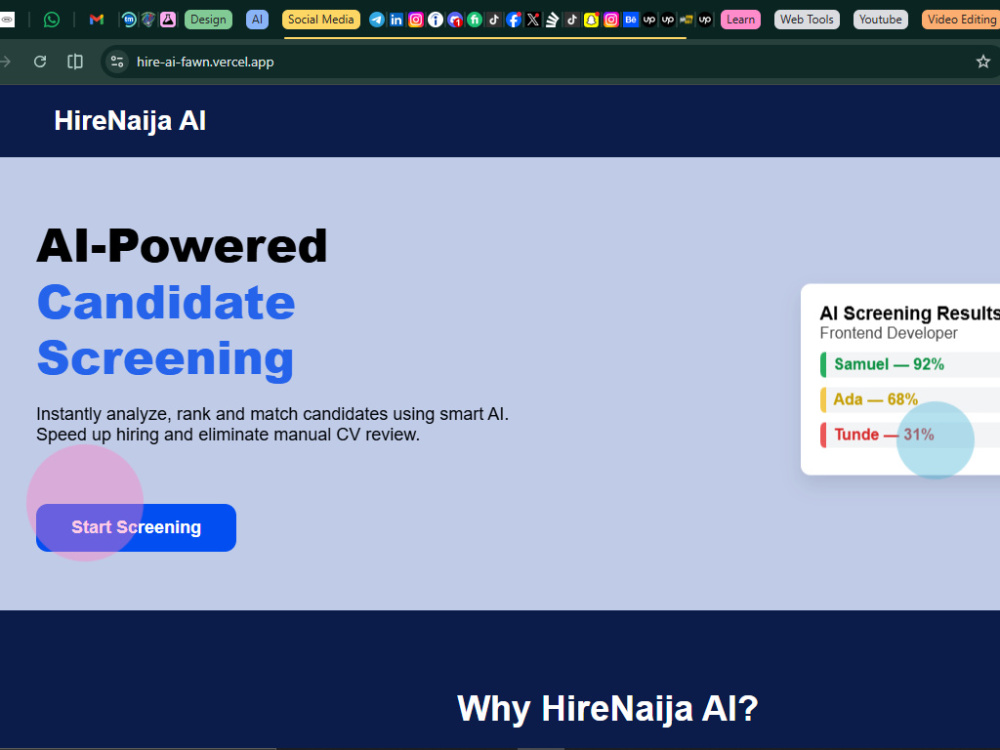Switch to the tm logo tab
The height and width of the screenshot is (750, 1000).
(x=129, y=20)
